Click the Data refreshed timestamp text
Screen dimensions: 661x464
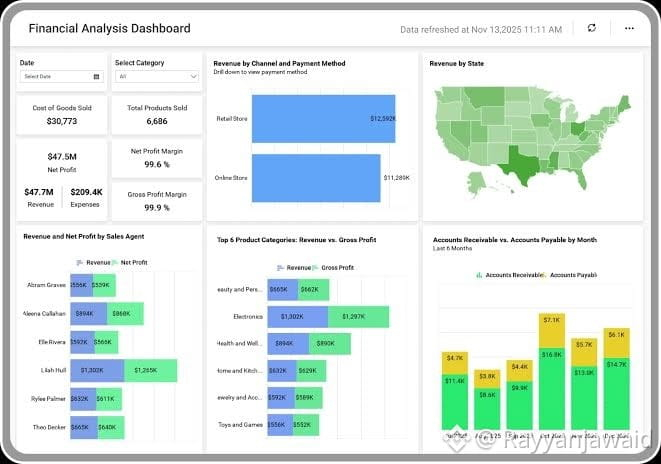pos(481,30)
